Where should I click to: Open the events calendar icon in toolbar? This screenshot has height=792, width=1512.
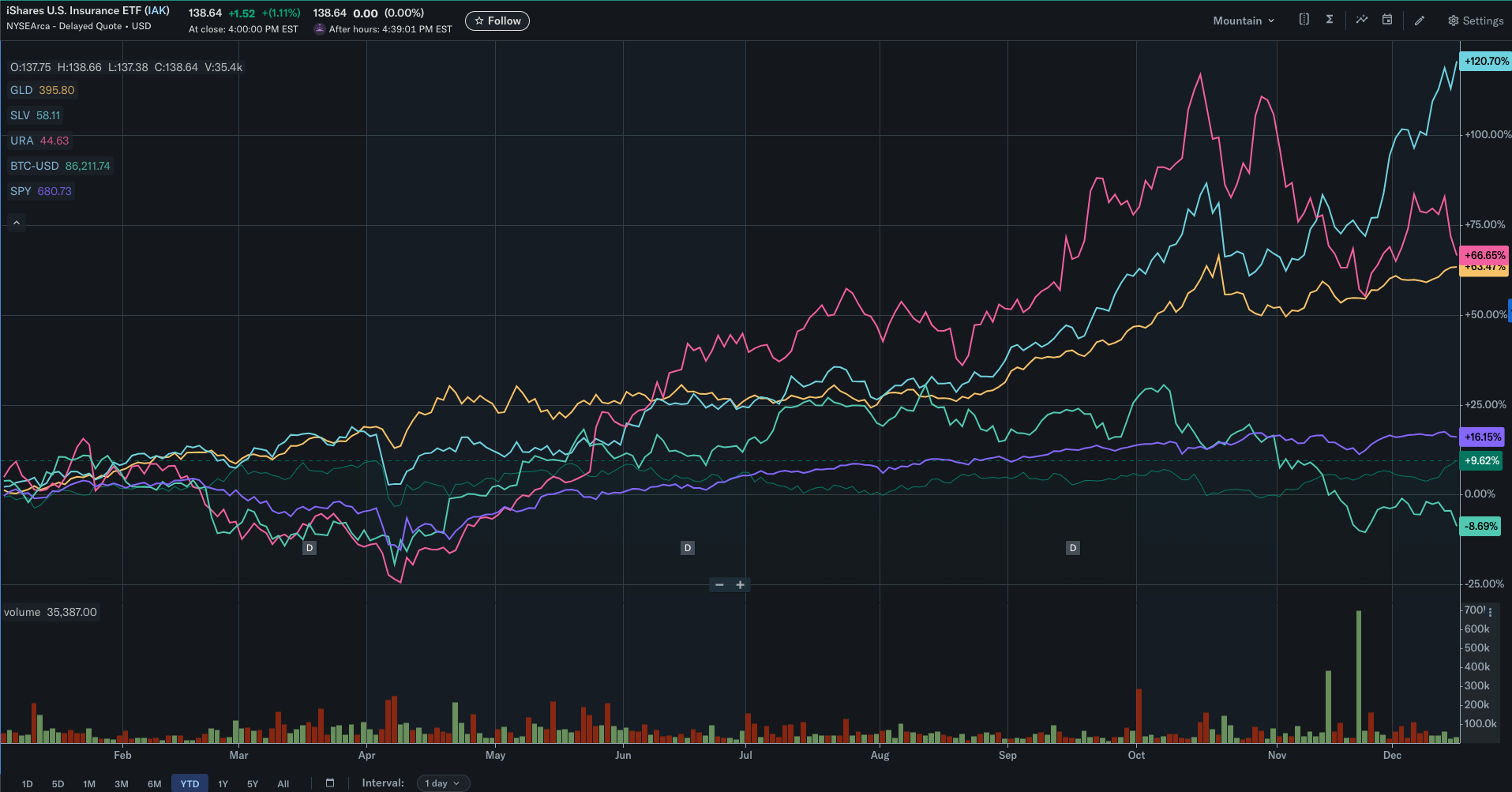click(1387, 20)
